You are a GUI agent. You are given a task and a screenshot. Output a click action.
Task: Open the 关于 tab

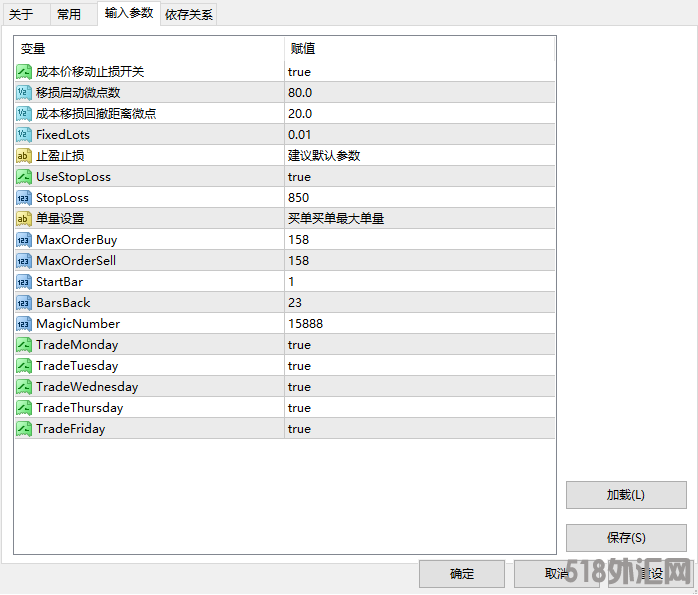click(x=26, y=14)
